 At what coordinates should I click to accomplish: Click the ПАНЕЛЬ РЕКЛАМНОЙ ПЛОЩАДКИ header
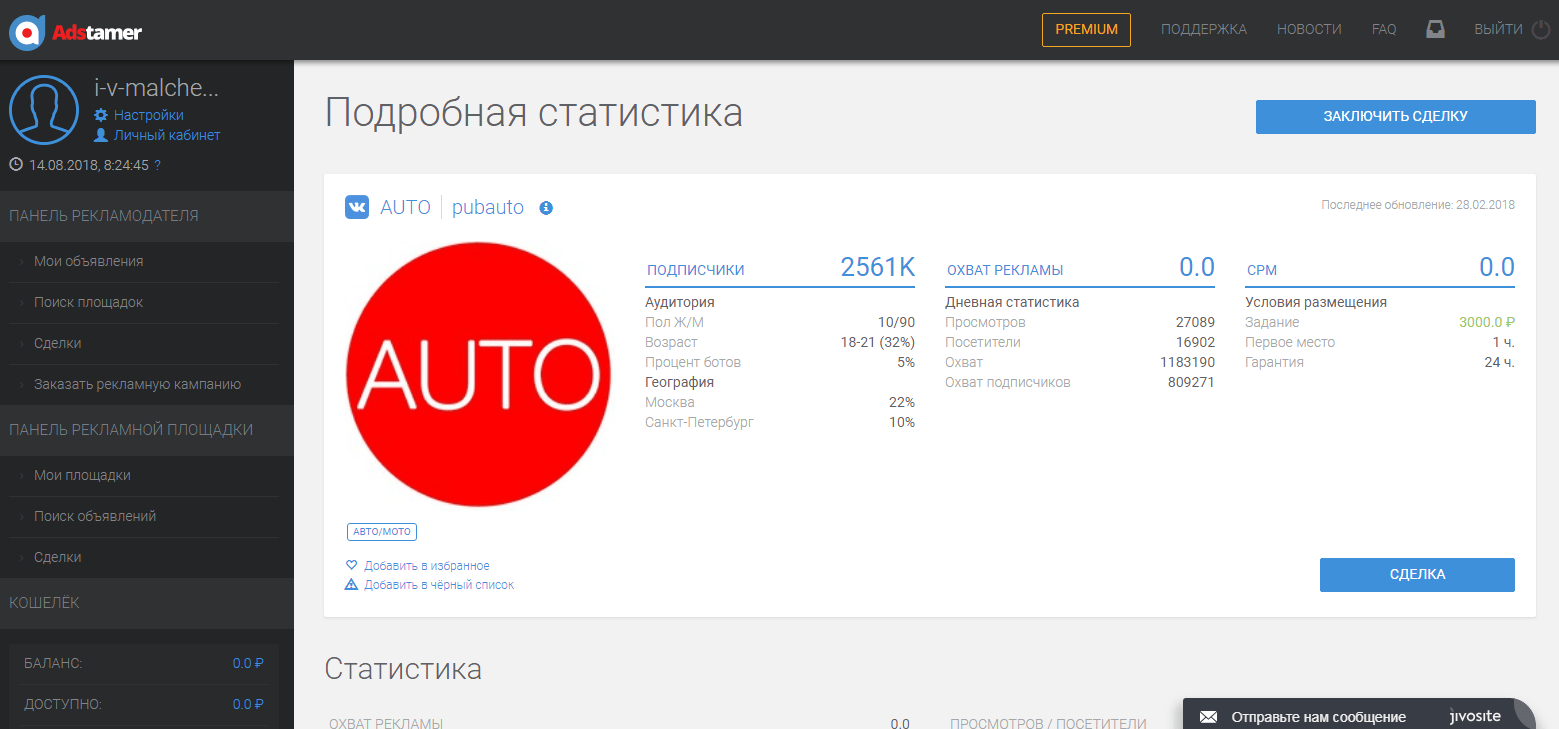147,430
